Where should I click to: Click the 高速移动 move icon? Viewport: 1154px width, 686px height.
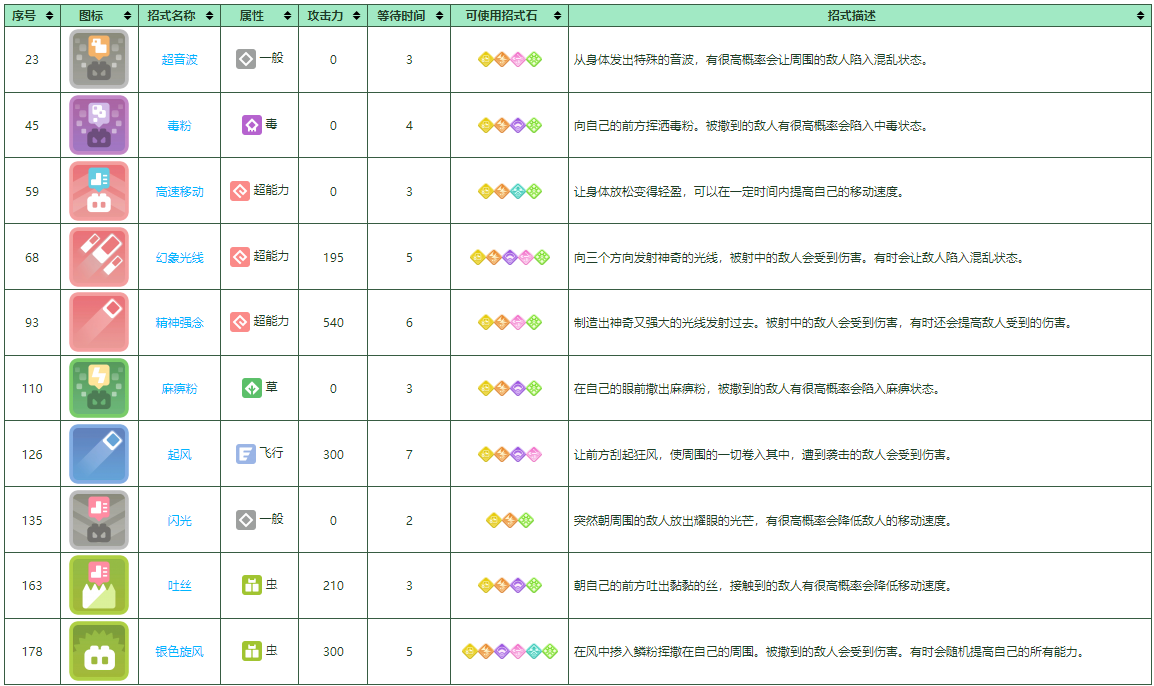[x=99, y=191]
